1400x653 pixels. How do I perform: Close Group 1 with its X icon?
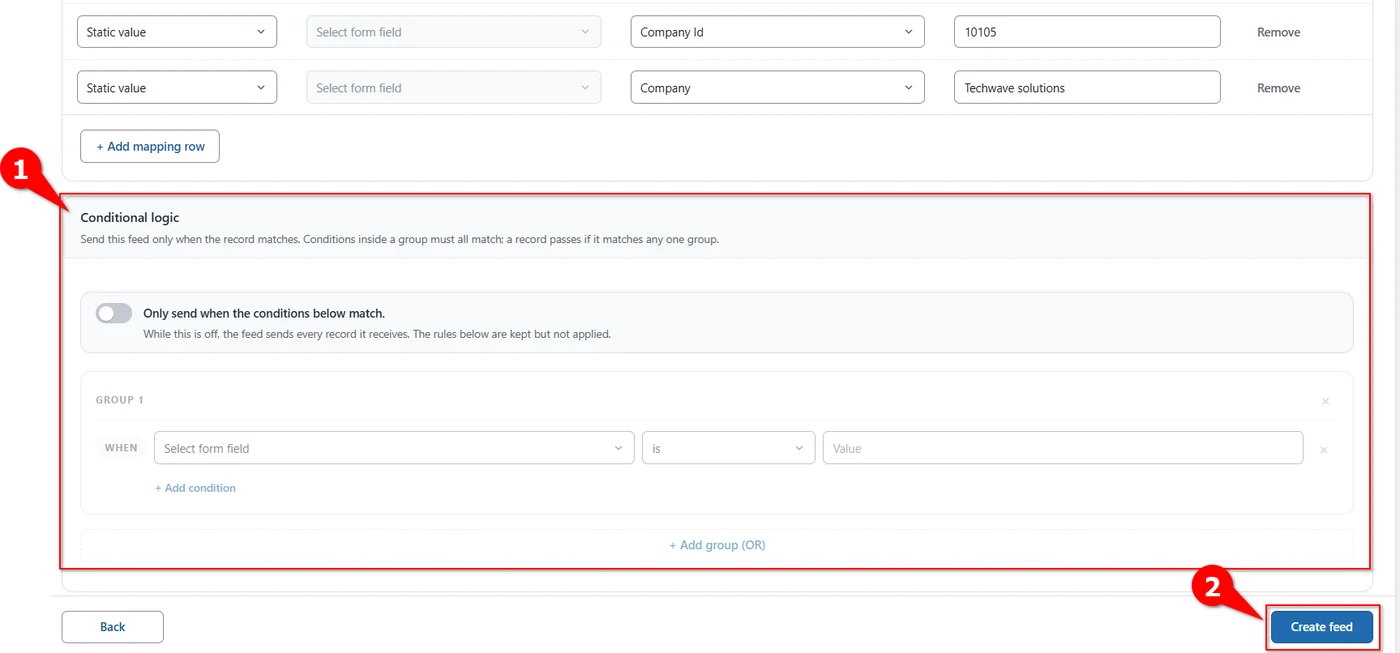(1326, 401)
